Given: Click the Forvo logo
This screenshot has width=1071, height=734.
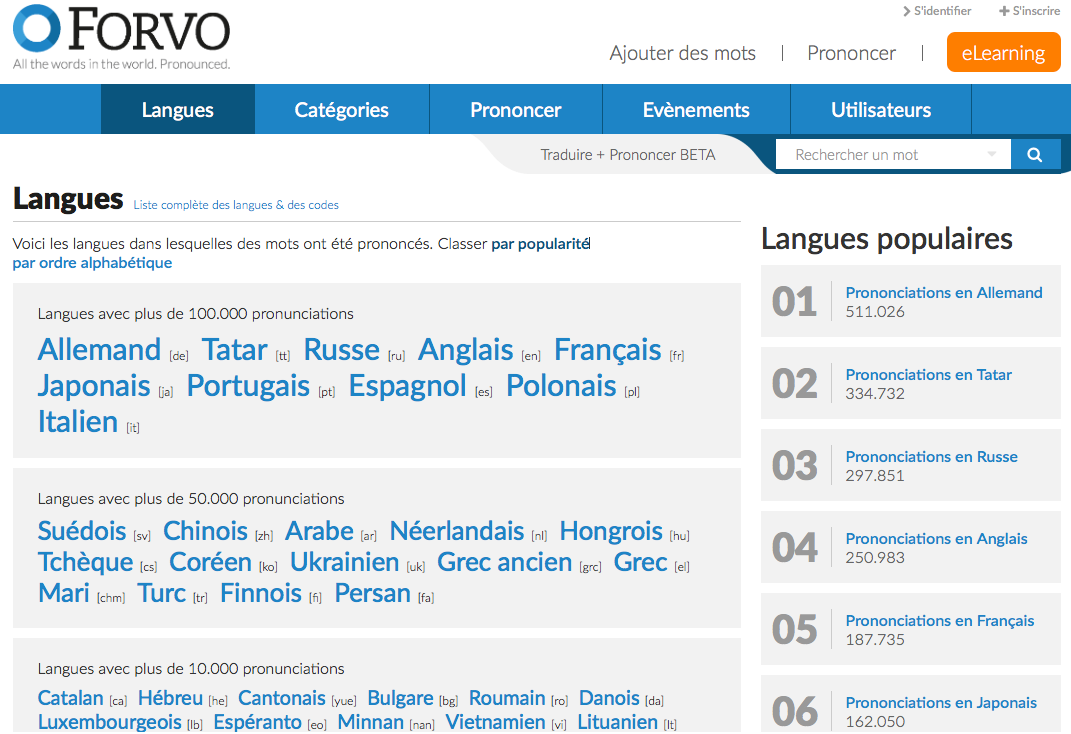Looking at the screenshot, I should click(120, 35).
